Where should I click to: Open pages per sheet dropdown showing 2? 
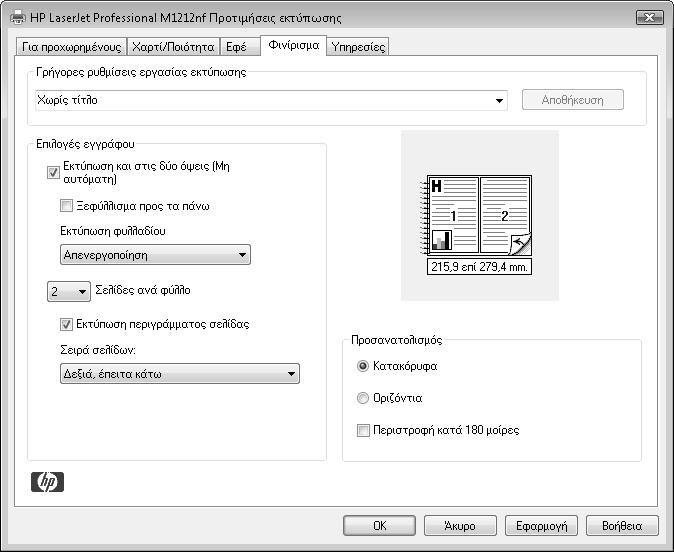pos(69,291)
